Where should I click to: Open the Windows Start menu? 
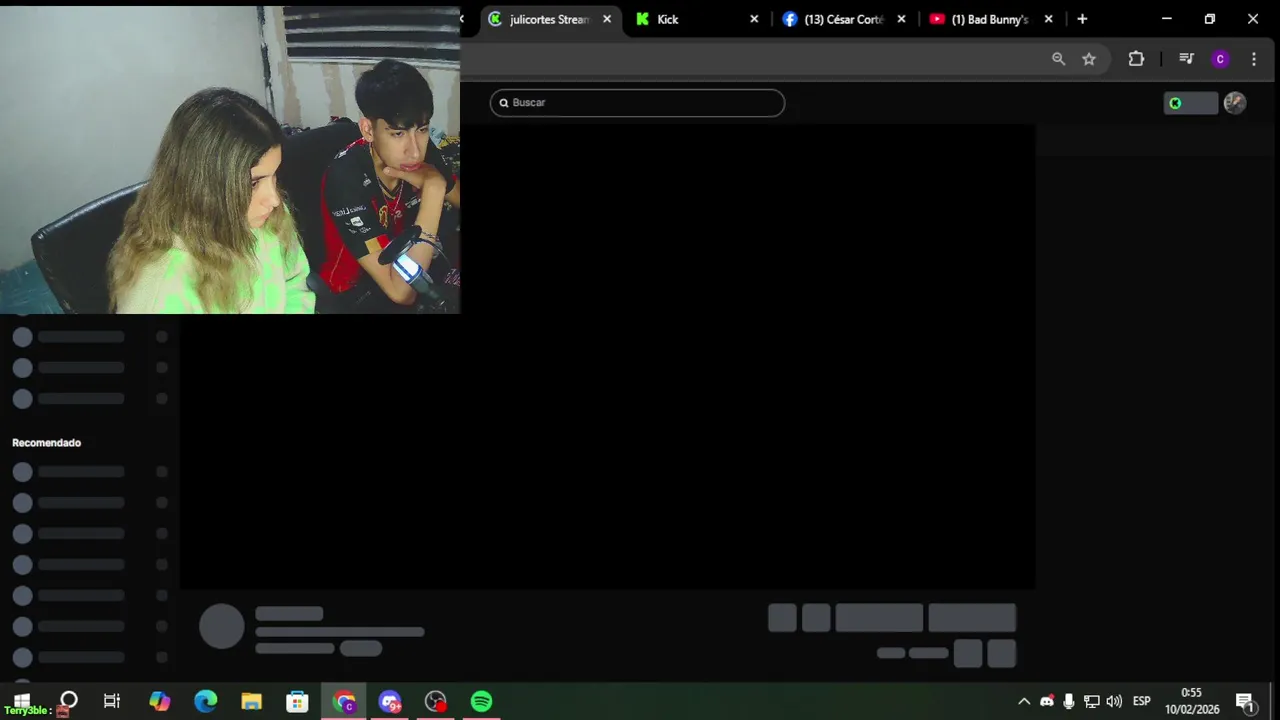click(22, 701)
